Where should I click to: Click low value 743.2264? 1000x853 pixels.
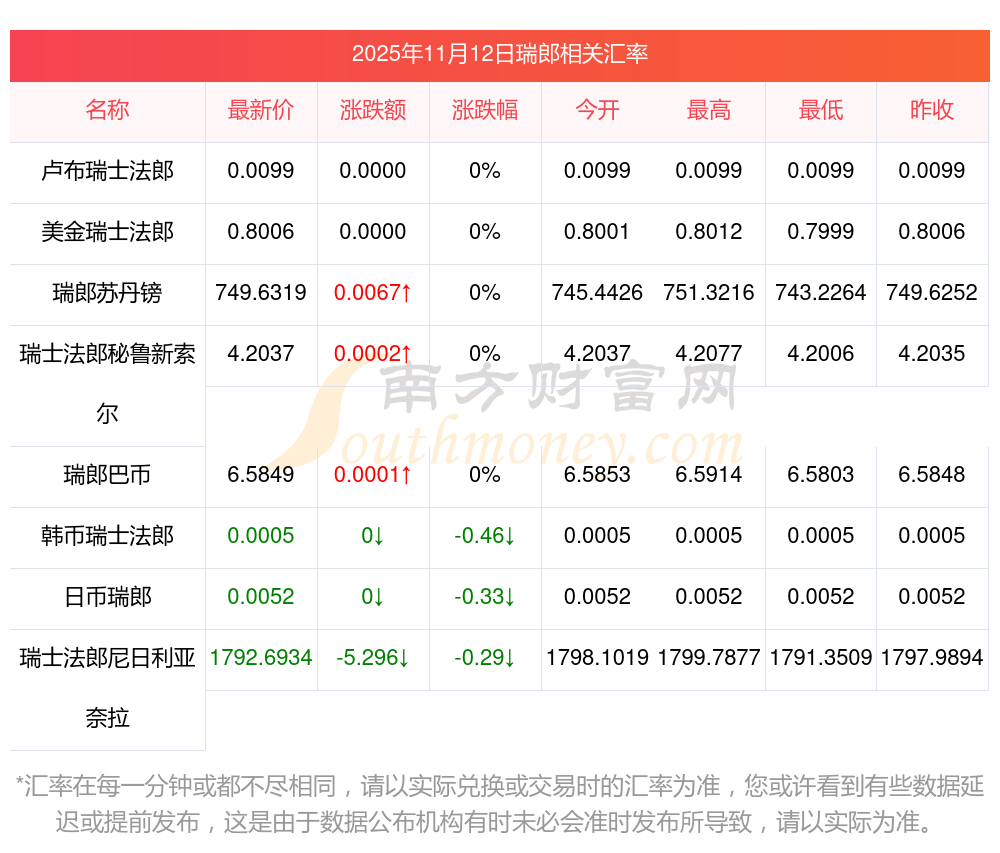pyautogui.click(x=821, y=293)
